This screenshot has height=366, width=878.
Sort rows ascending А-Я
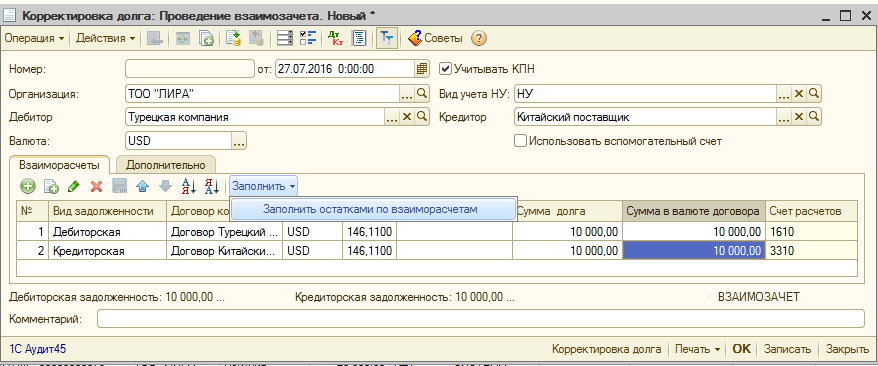click(188, 186)
